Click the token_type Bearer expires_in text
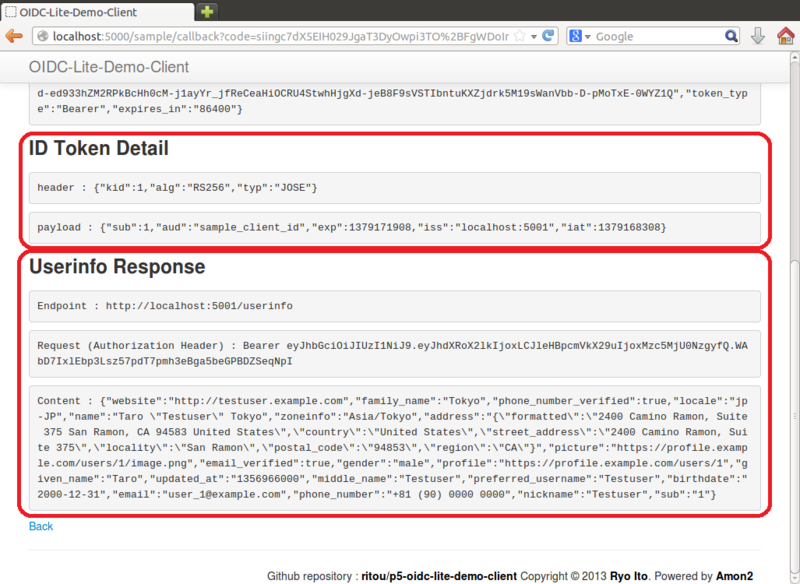This screenshot has width=800, height=584. pos(394,101)
